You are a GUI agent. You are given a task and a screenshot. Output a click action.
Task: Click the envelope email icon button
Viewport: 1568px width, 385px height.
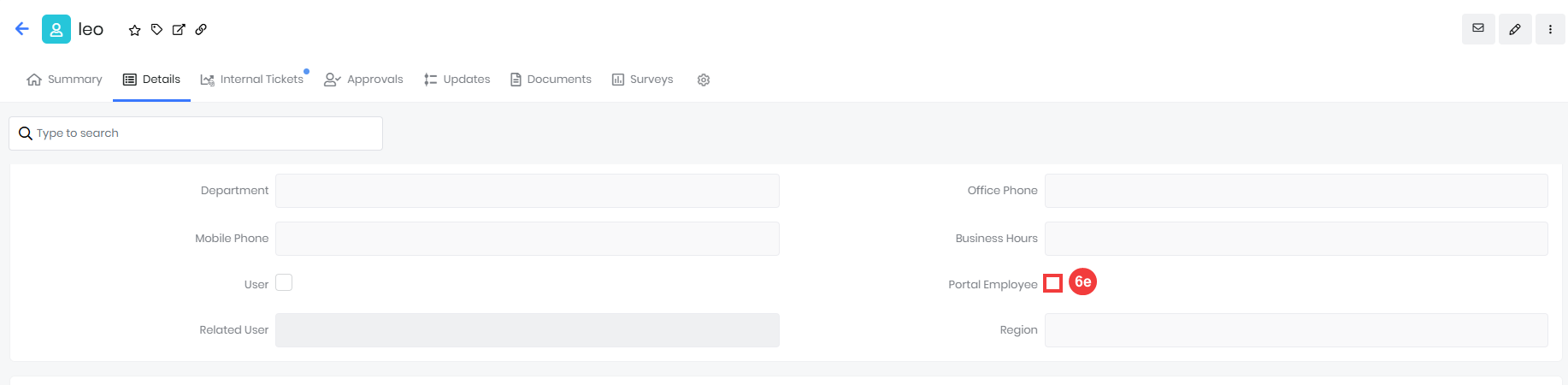tap(1478, 29)
